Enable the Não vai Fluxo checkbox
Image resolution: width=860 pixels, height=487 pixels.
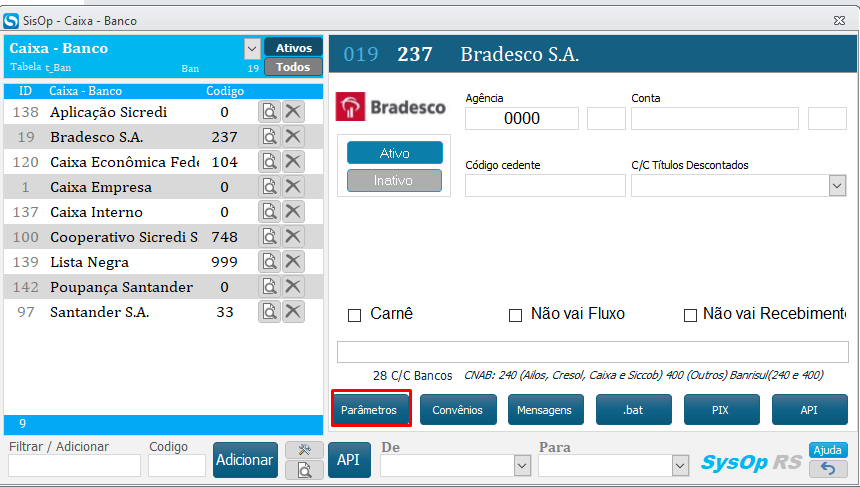click(516, 315)
